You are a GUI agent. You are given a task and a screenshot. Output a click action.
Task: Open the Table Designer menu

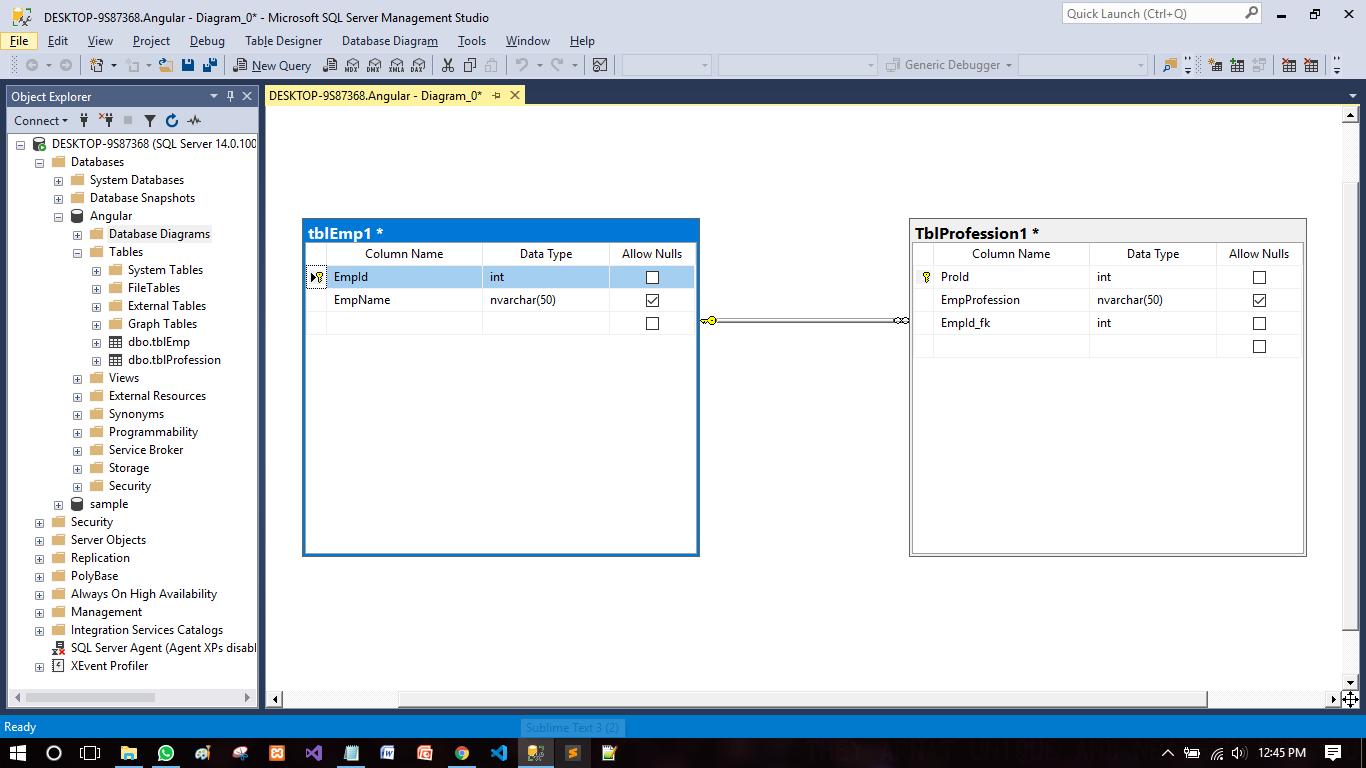coord(284,41)
